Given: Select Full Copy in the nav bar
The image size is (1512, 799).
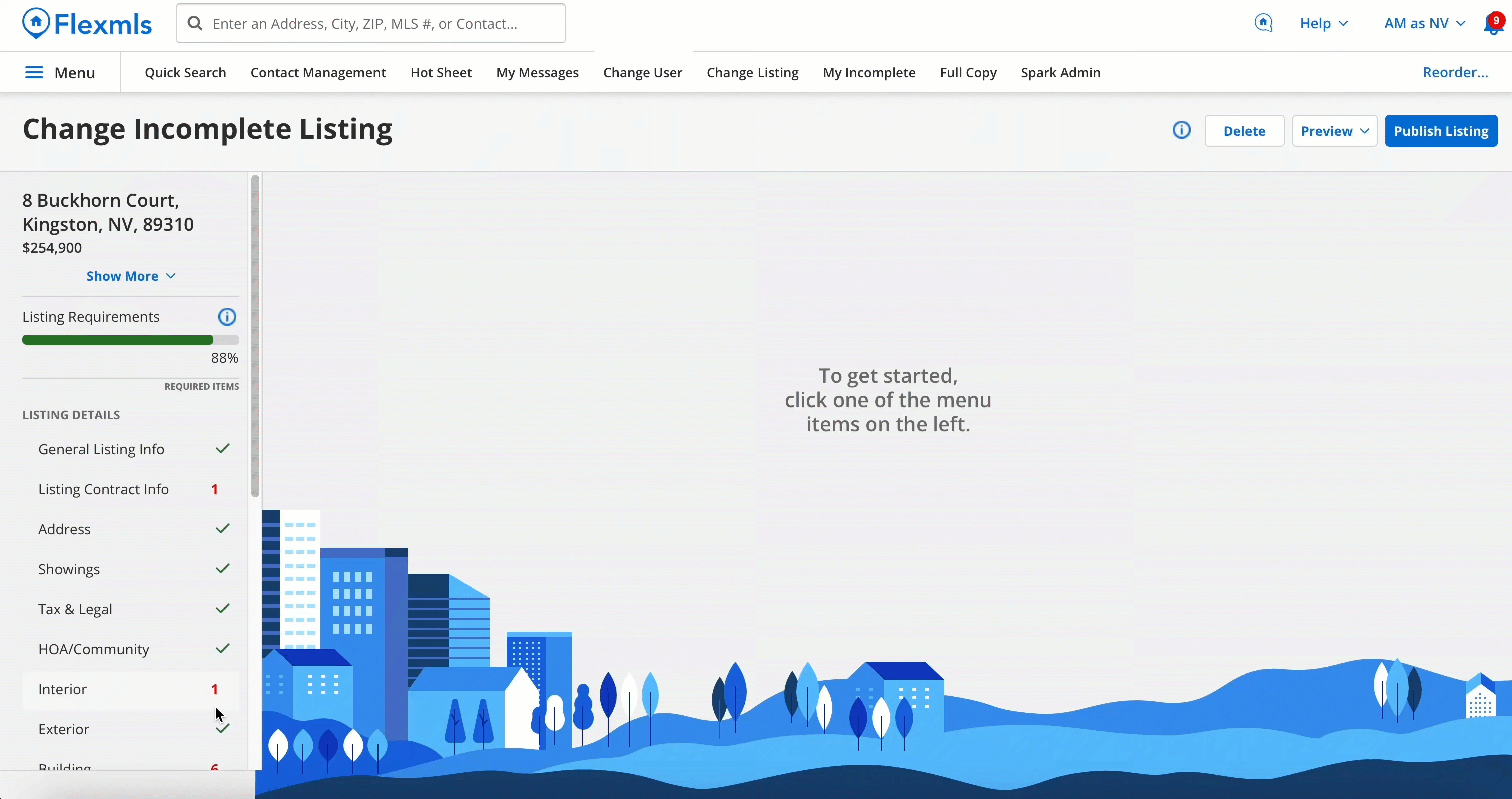Looking at the screenshot, I should (968, 72).
